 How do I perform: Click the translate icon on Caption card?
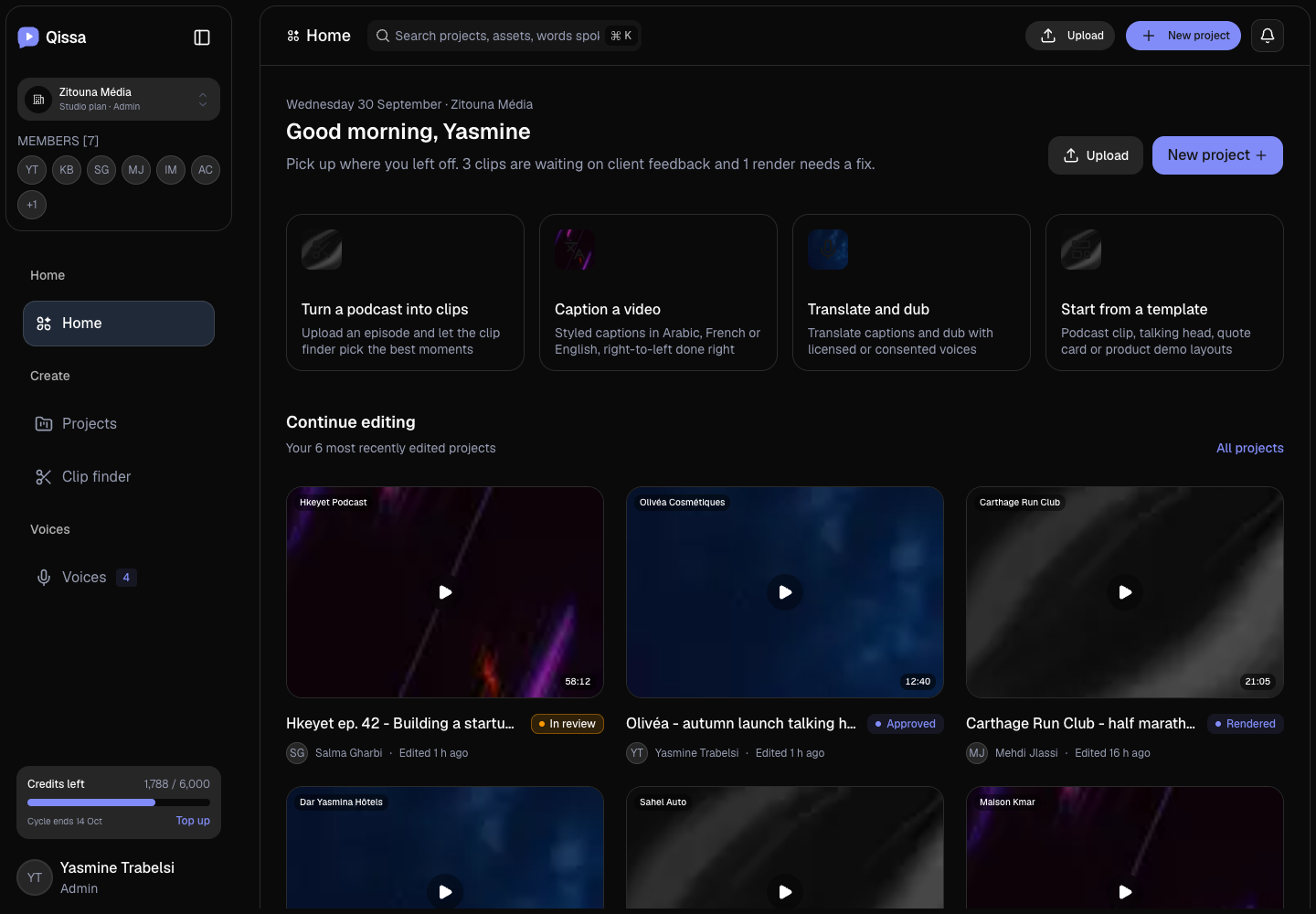[x=575, y=250]
